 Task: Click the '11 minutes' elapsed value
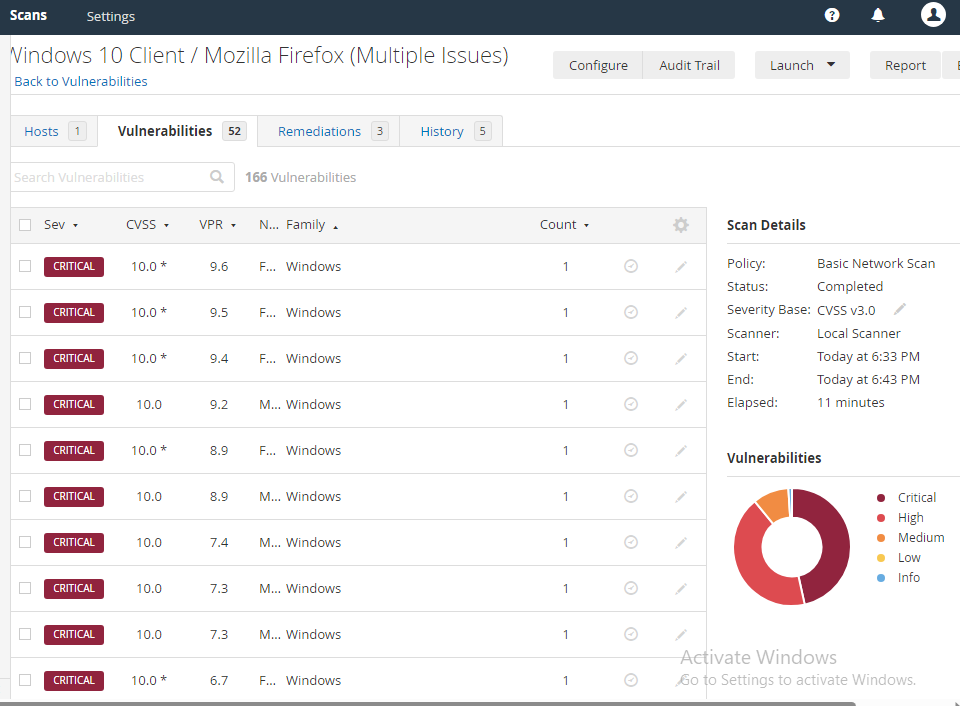pyautogui.click(x=851, y=402)
